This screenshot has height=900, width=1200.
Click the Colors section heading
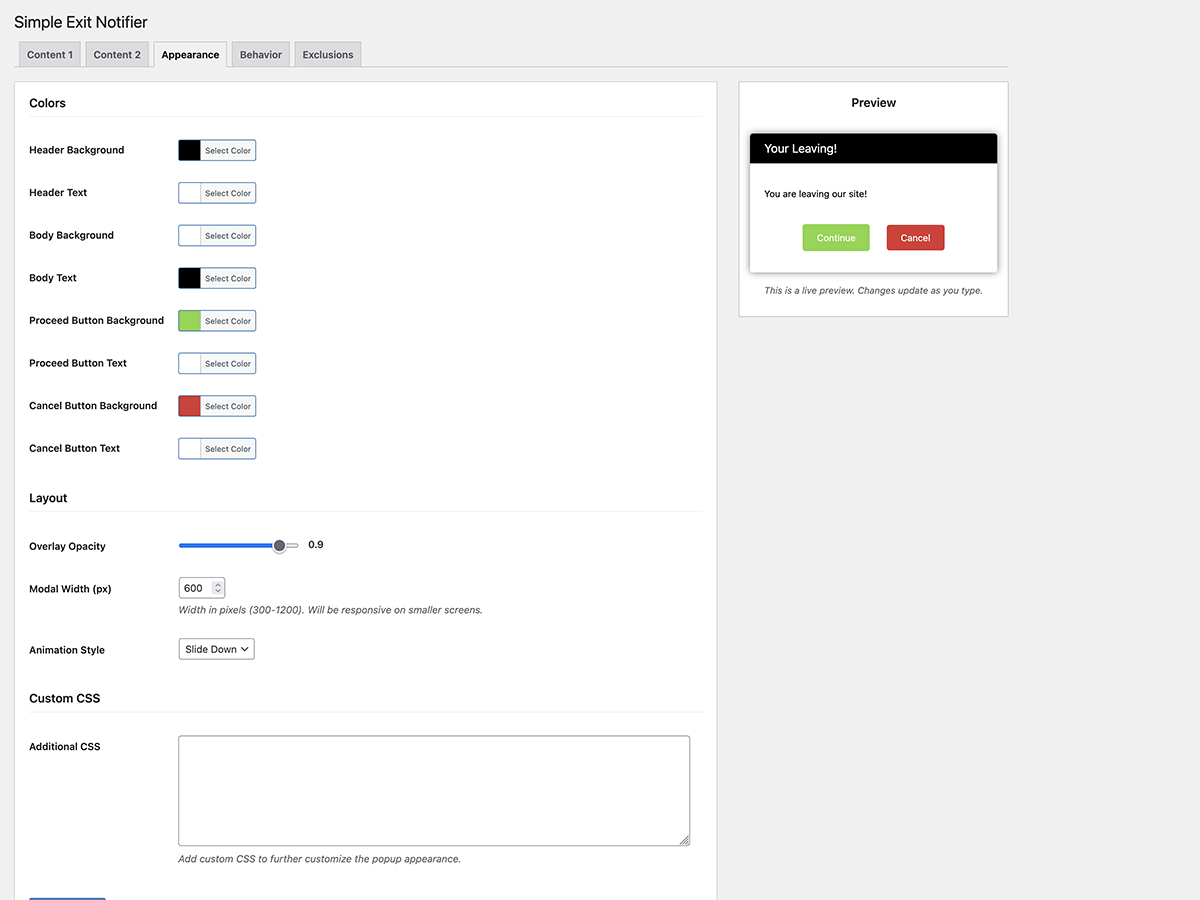tap(48, 103)
